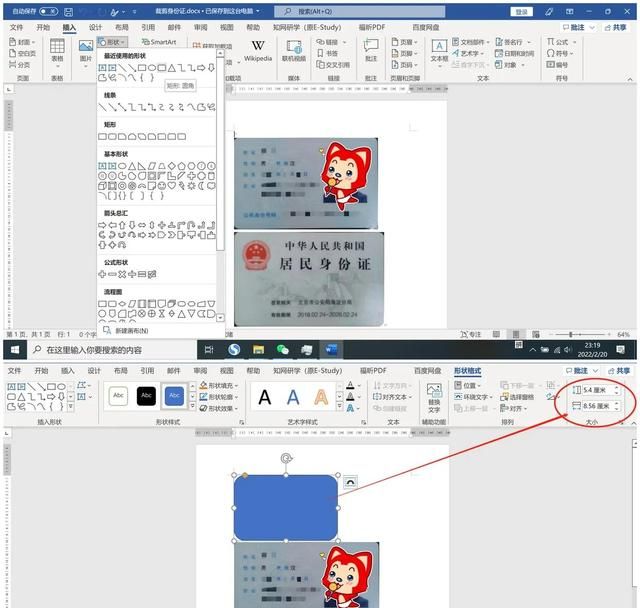Screen dimensions: 640x608
Task: Open Word from the Windows taskbar
Action: click(x=332, y=350)
